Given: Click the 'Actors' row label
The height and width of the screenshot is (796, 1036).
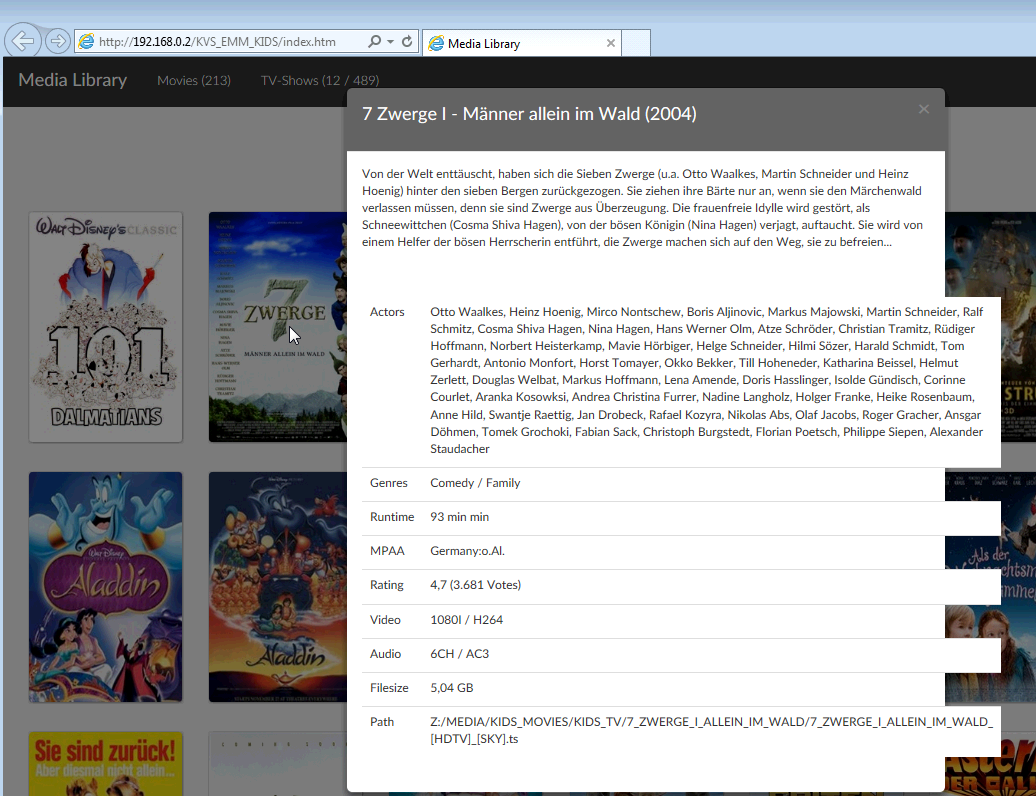Looking at the screenshot, I should tap(387, 312).
